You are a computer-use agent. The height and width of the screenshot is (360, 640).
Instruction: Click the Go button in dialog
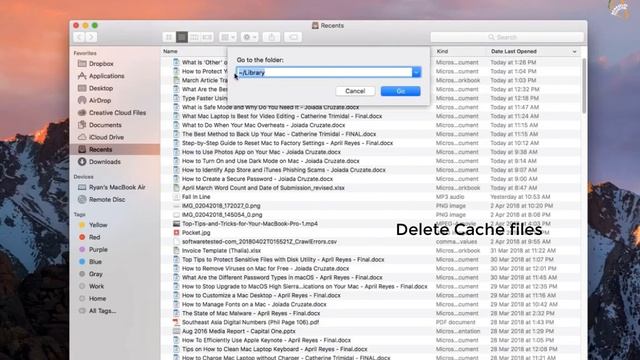(x=400, y=91)
